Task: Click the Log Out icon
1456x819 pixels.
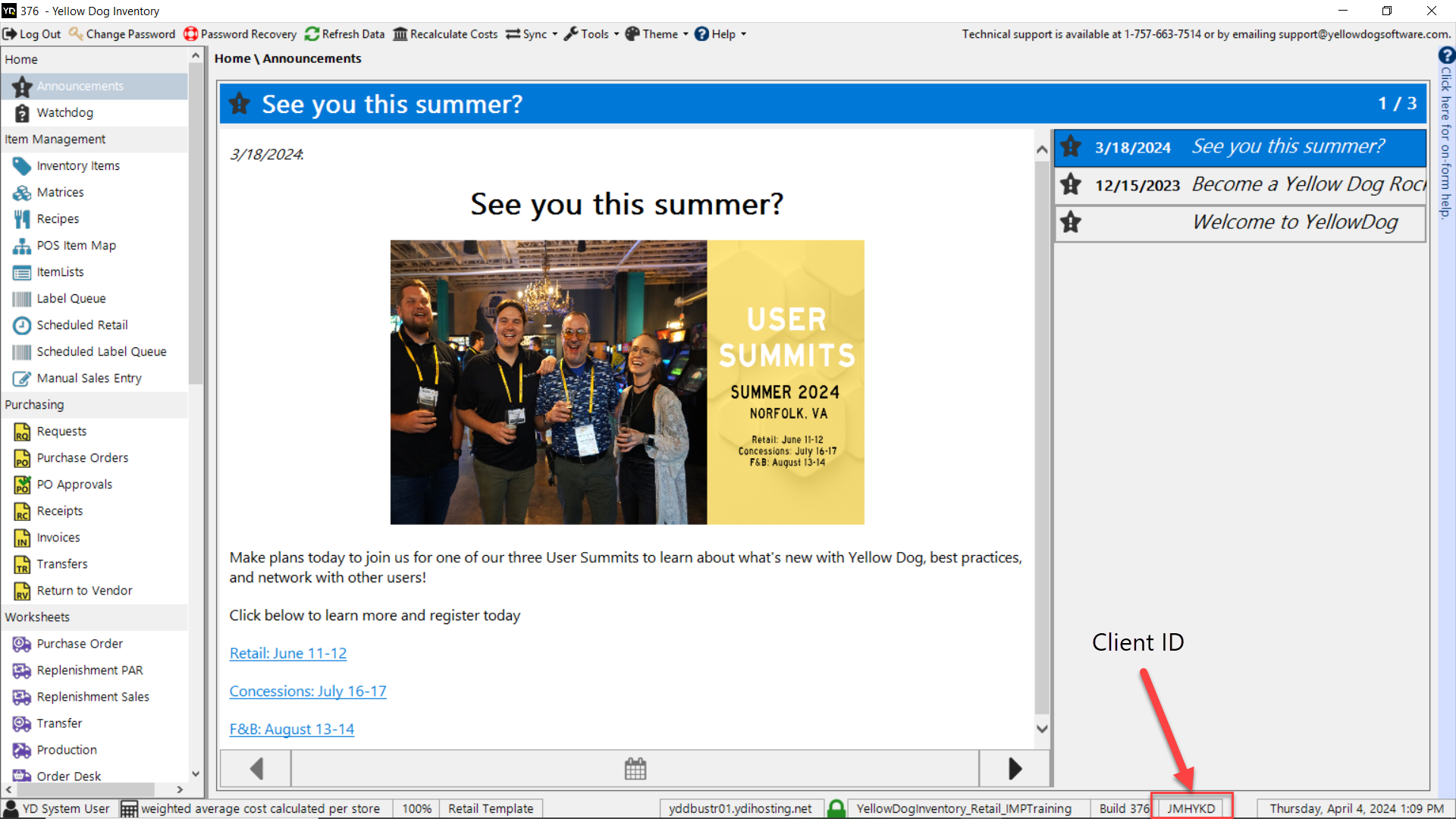Action: pos(10,34)
